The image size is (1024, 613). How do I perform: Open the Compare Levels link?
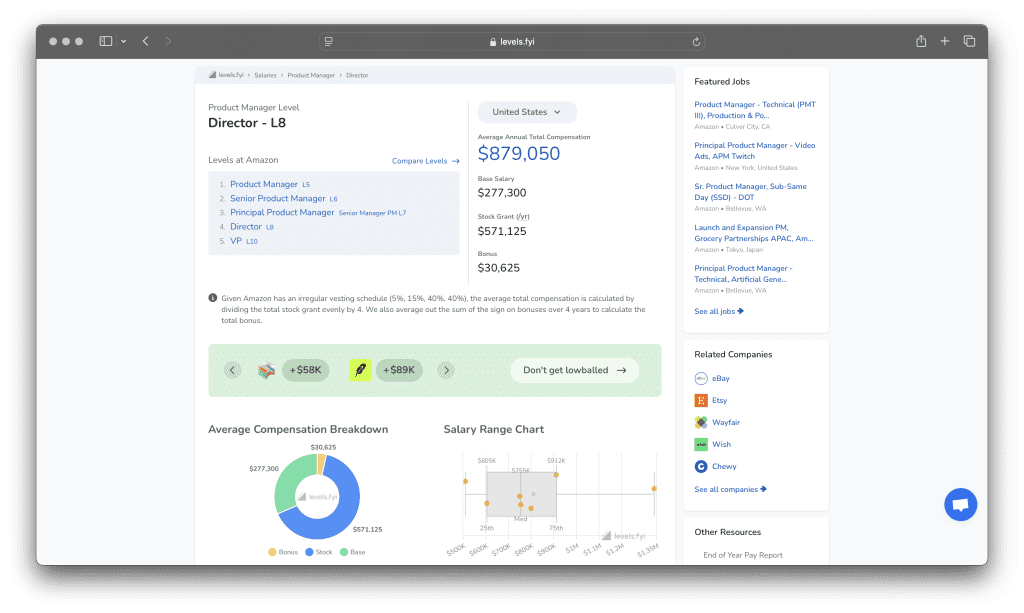pyautogui.click(x=425, y=161)
